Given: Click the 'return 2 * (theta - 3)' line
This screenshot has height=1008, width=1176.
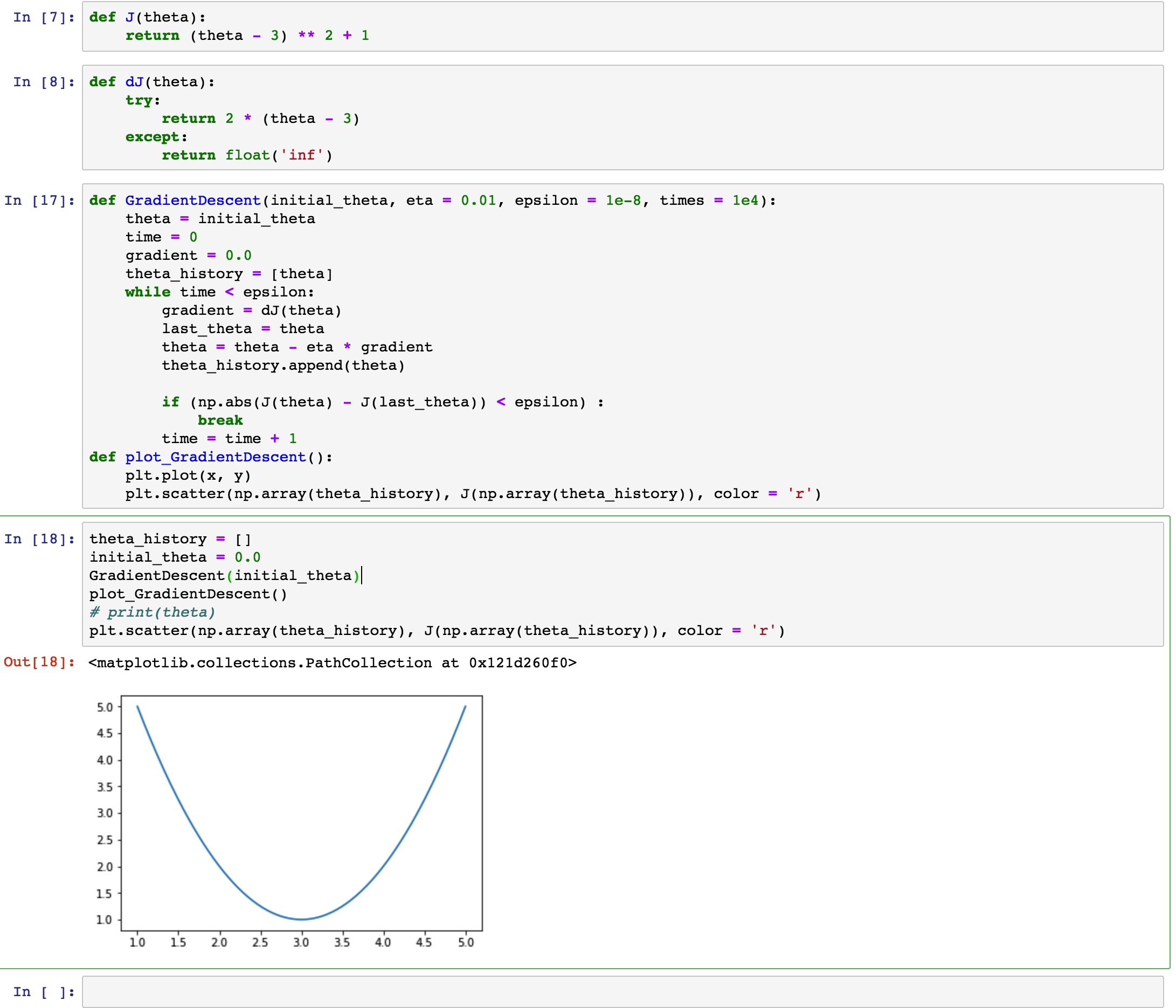Looking at the screenshot, I should click(x=260, y=119).
